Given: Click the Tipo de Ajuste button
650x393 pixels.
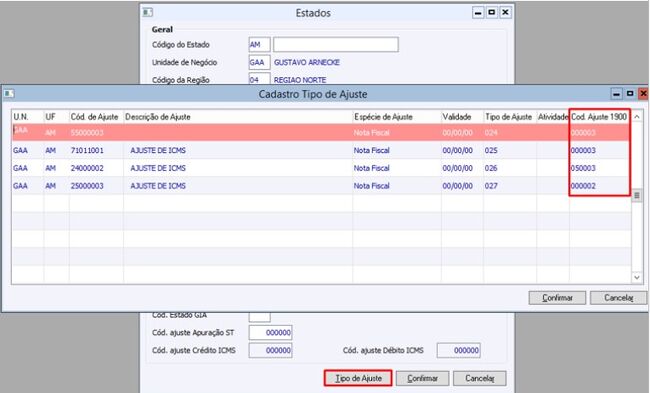Looking at the screenshot, I should tap(358, 378).
